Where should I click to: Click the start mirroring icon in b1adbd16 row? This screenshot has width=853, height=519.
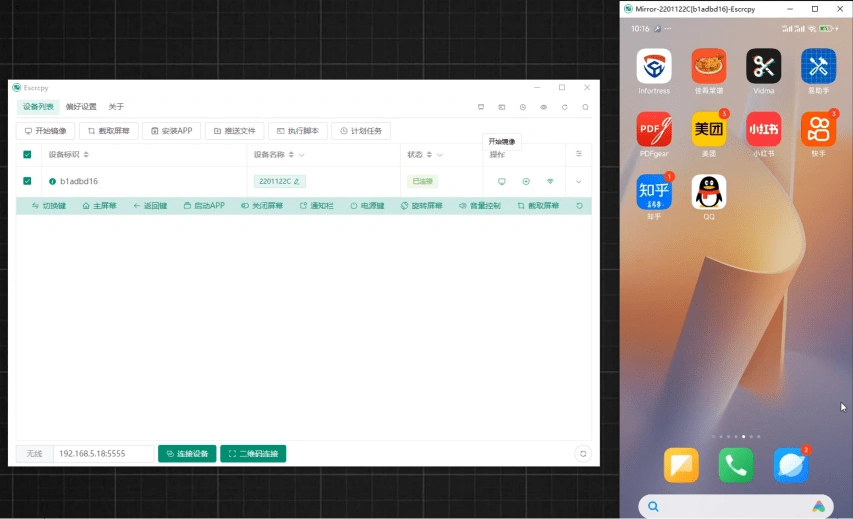[x=502, y=181]
